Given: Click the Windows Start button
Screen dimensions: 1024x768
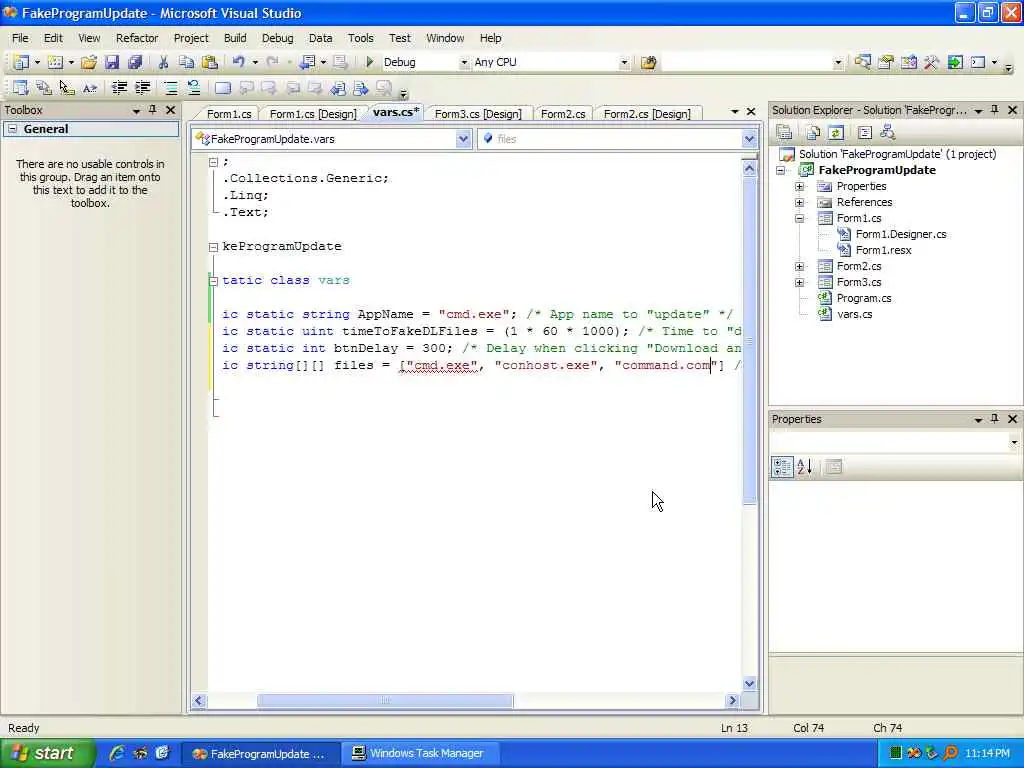Looking at the screenshot, I should [47, 754].
